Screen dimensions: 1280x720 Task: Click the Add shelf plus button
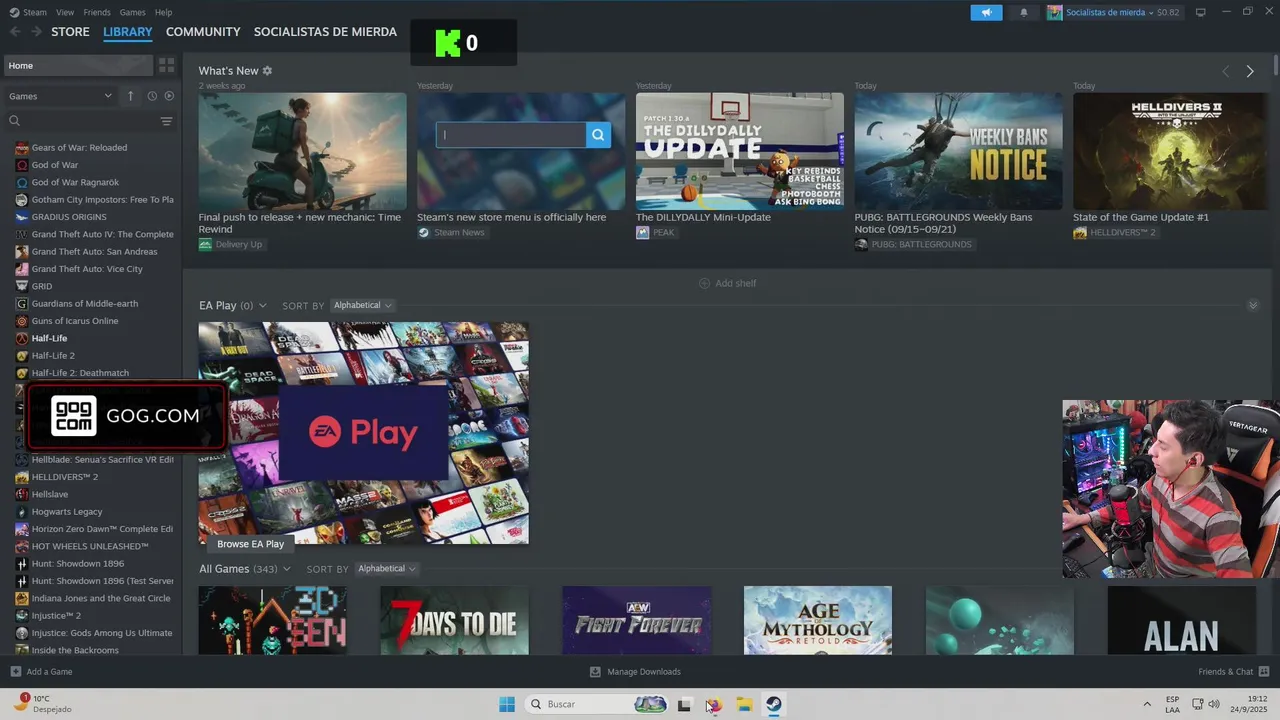tap(704, 283)
